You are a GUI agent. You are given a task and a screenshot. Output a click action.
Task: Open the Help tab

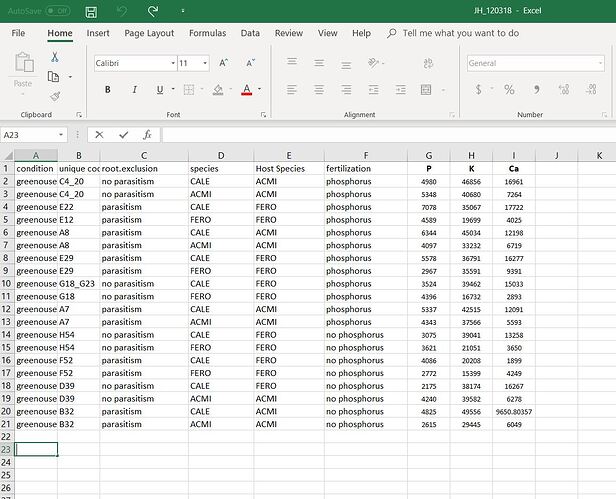click(x=361, y=33)
